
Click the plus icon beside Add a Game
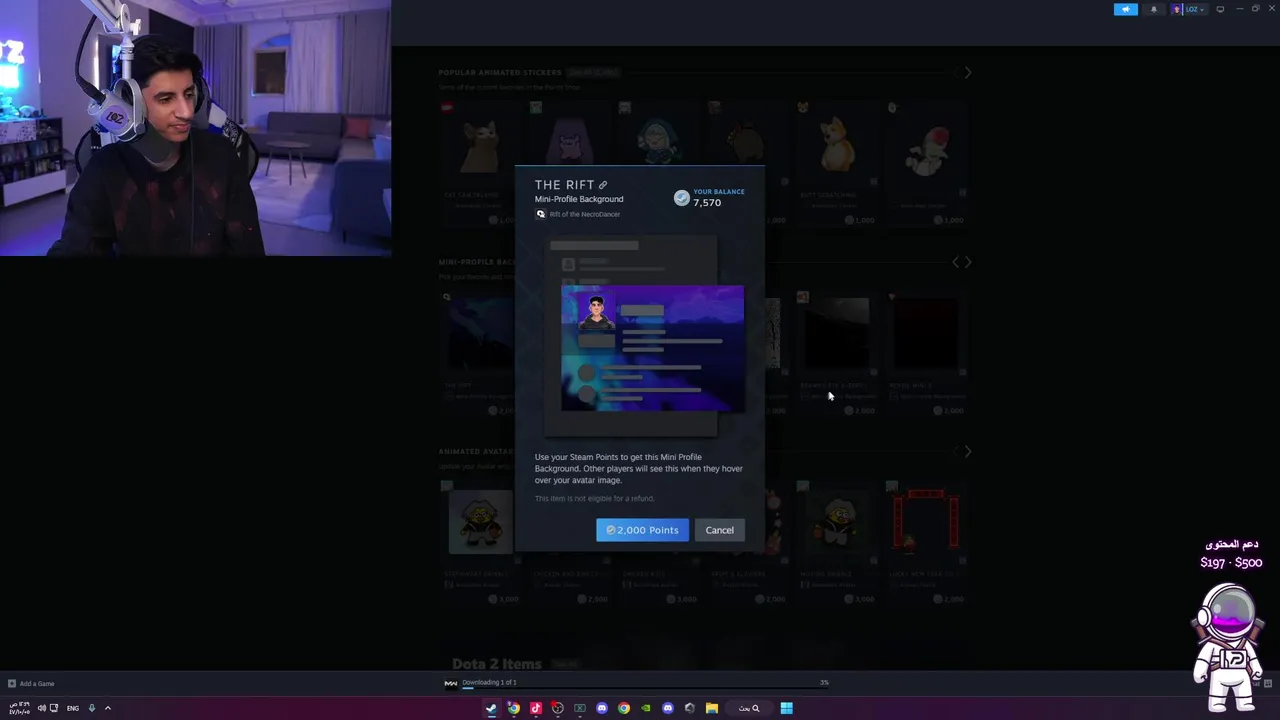pos(12,684)
